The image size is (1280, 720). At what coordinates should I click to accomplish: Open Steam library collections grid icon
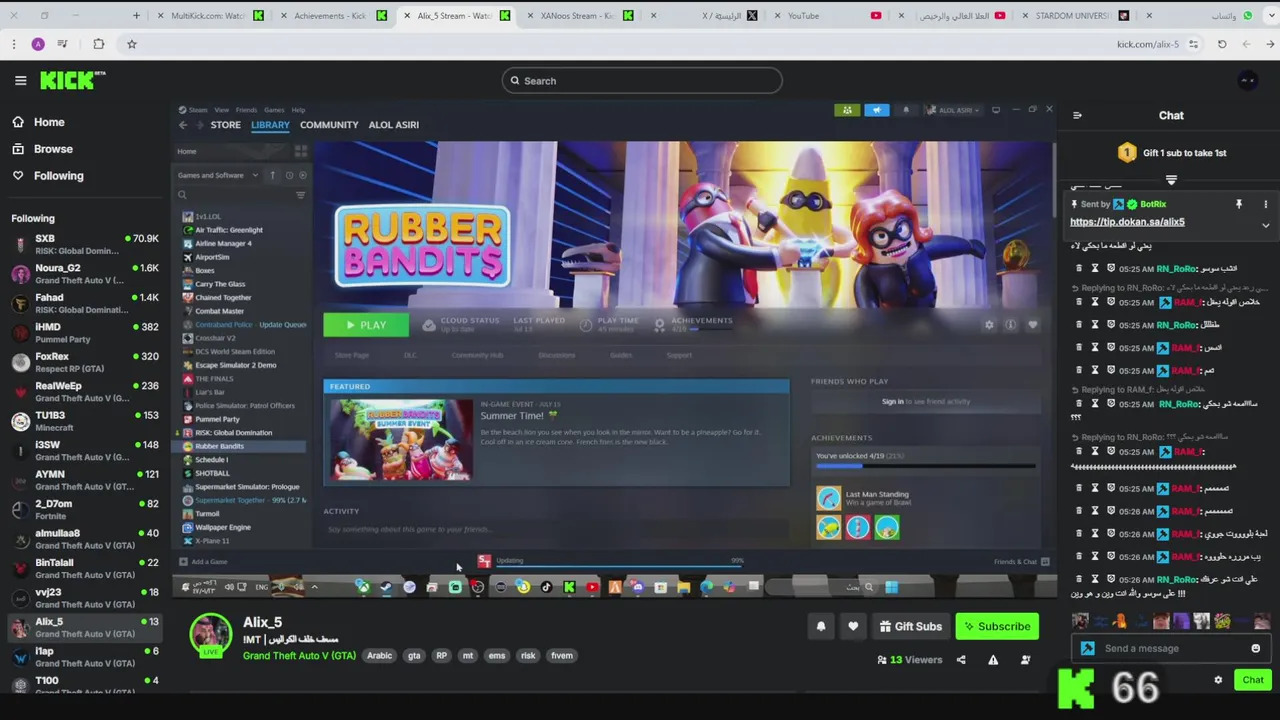point(300,151)
